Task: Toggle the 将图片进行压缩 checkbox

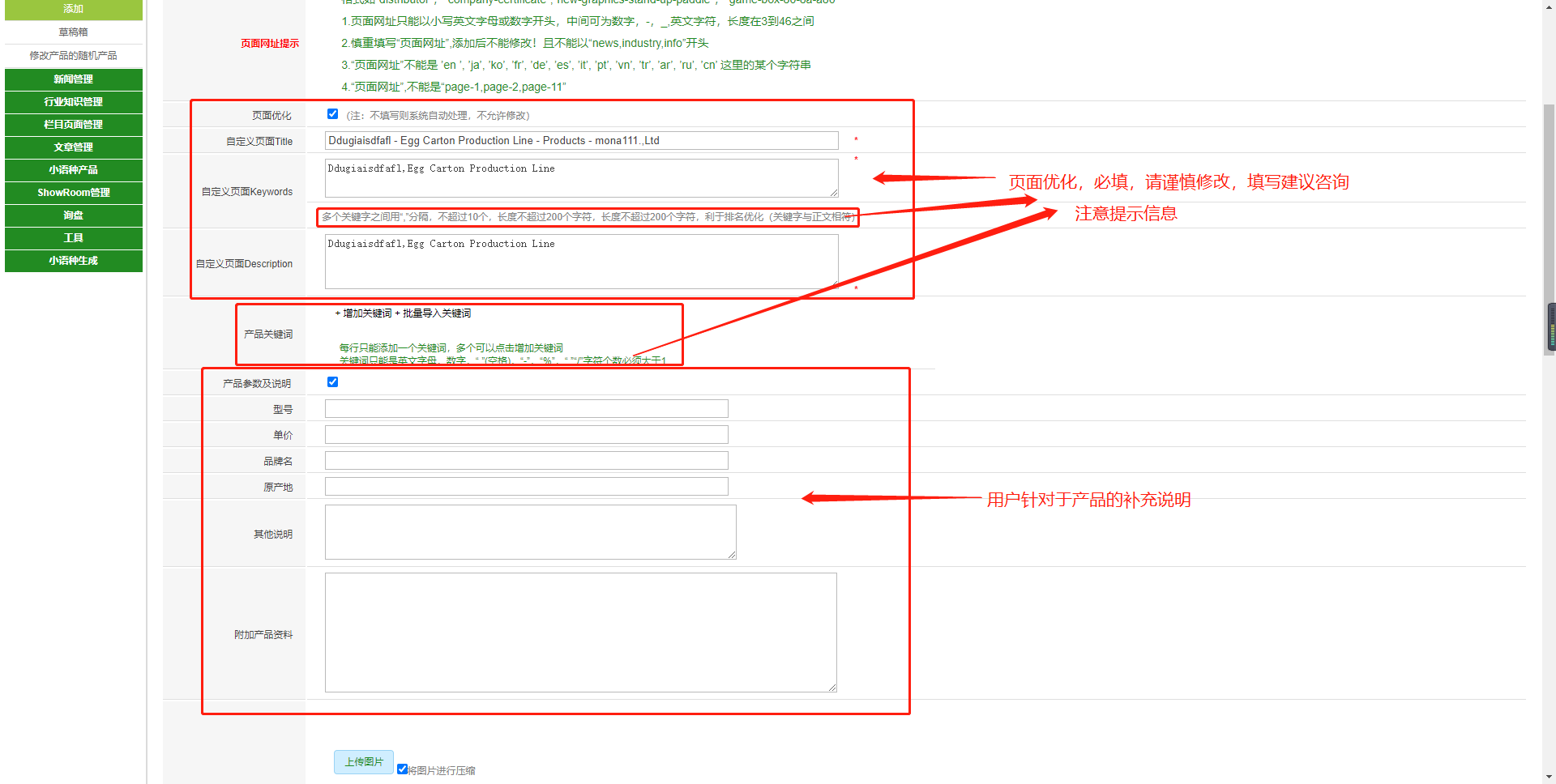Action: (x=402, y=769)
